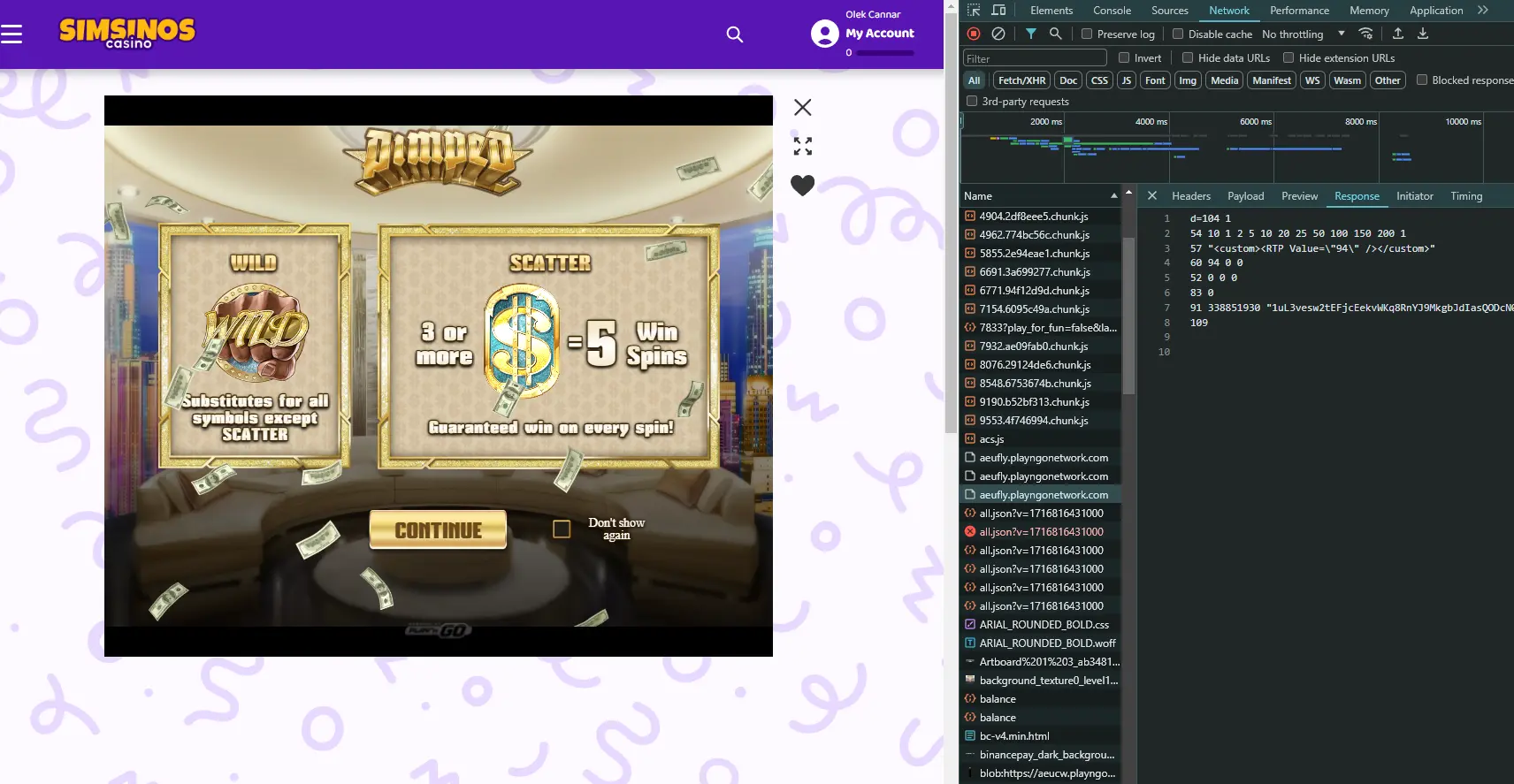Switch to the Memory tab
1514x784 pixels.
[1369, 11]
